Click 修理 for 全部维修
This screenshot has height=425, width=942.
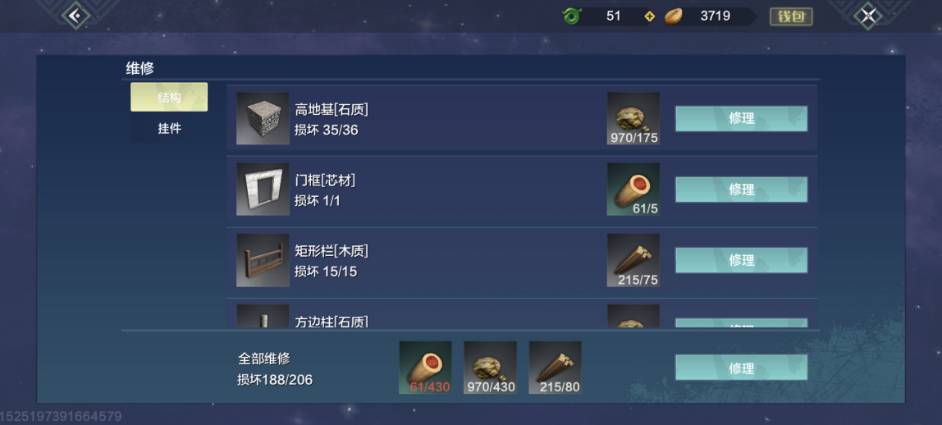click(741, 367)
